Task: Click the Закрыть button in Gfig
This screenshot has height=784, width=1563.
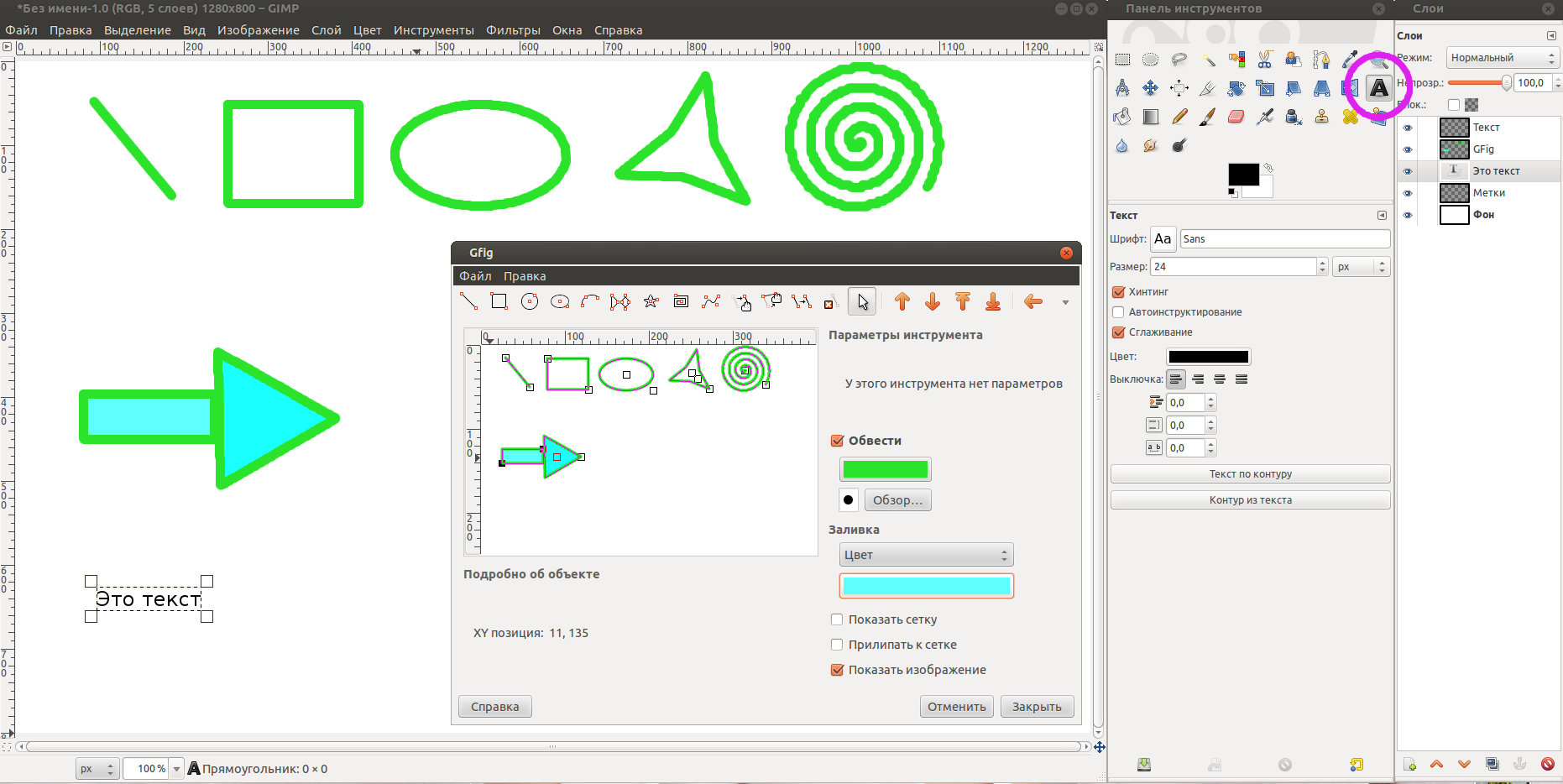Action: tap(1037, 707)
